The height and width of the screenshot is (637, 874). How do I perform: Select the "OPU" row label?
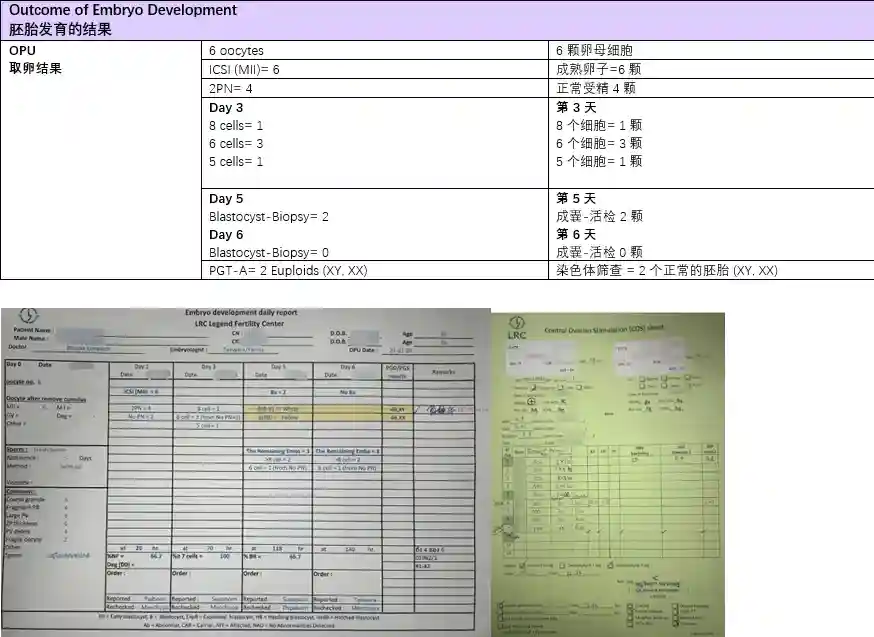[x=22, y=50]
